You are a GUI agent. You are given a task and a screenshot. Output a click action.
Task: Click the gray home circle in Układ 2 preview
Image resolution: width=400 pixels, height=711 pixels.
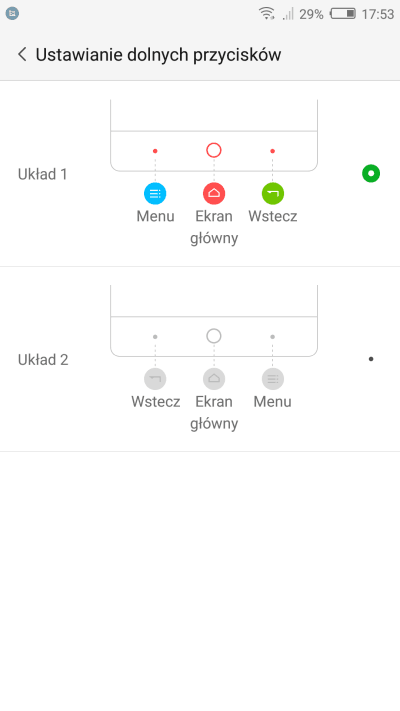click(214, 336)
